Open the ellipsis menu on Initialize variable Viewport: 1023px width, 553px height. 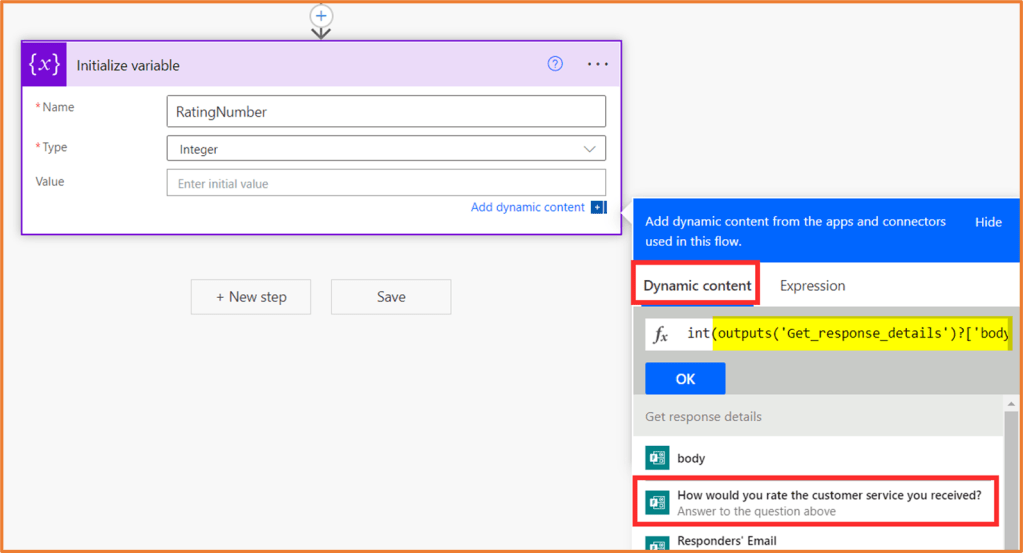coord(597,64)
